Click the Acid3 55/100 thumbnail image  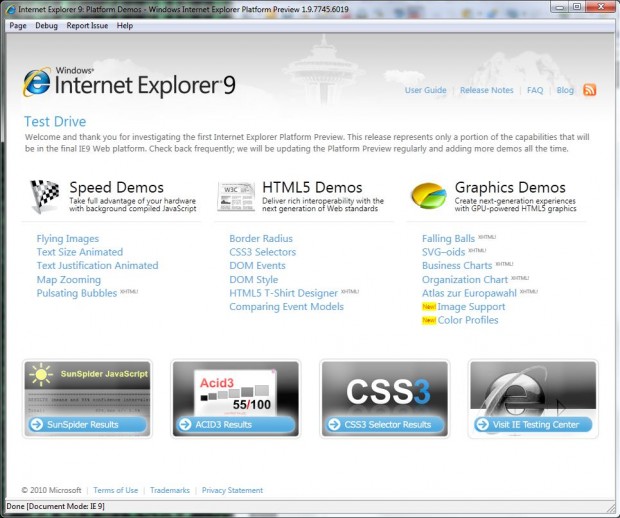[x=236, y=388]
